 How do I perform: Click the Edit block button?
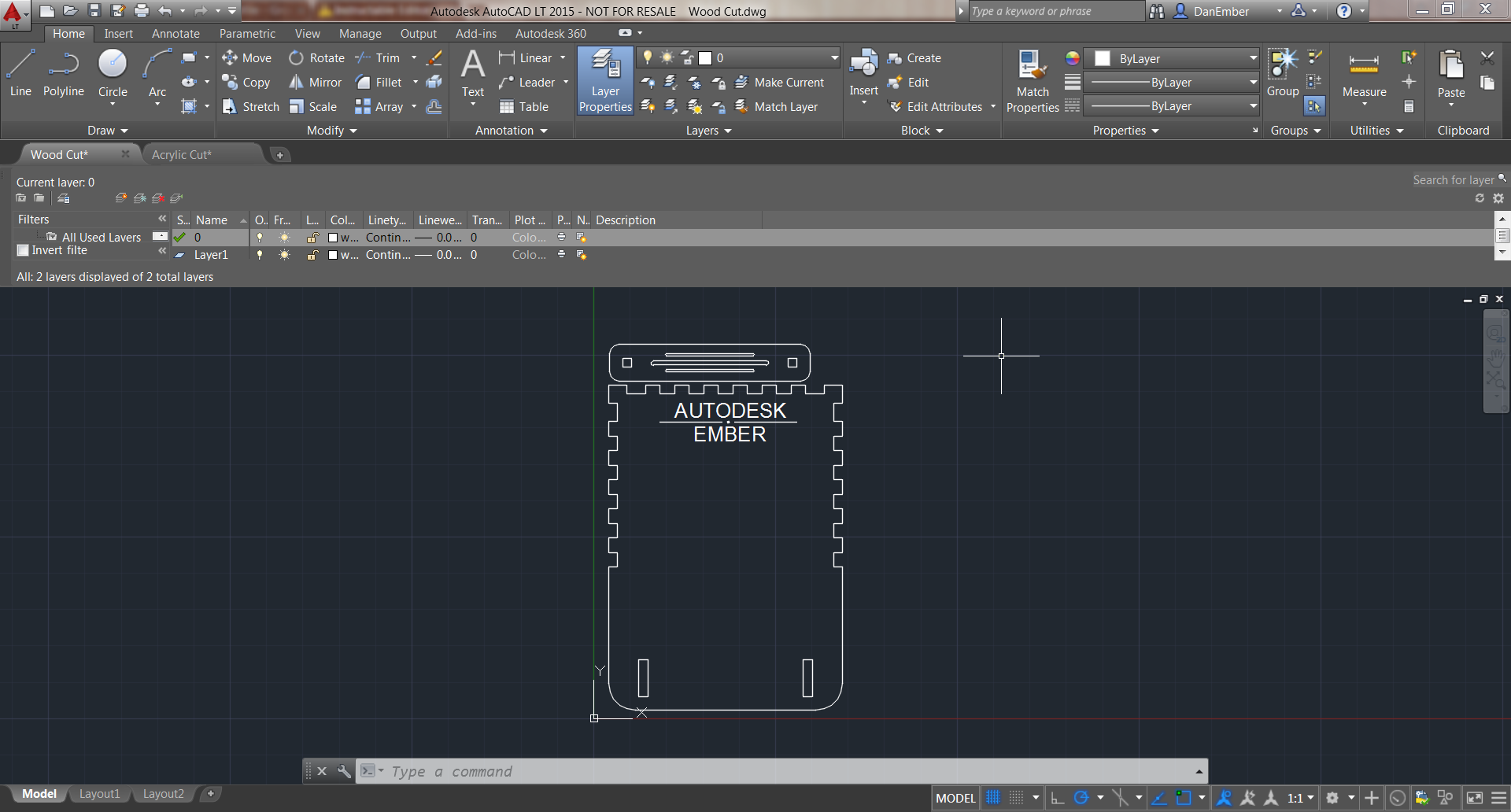pyautogui.click(x=909, y=83)
